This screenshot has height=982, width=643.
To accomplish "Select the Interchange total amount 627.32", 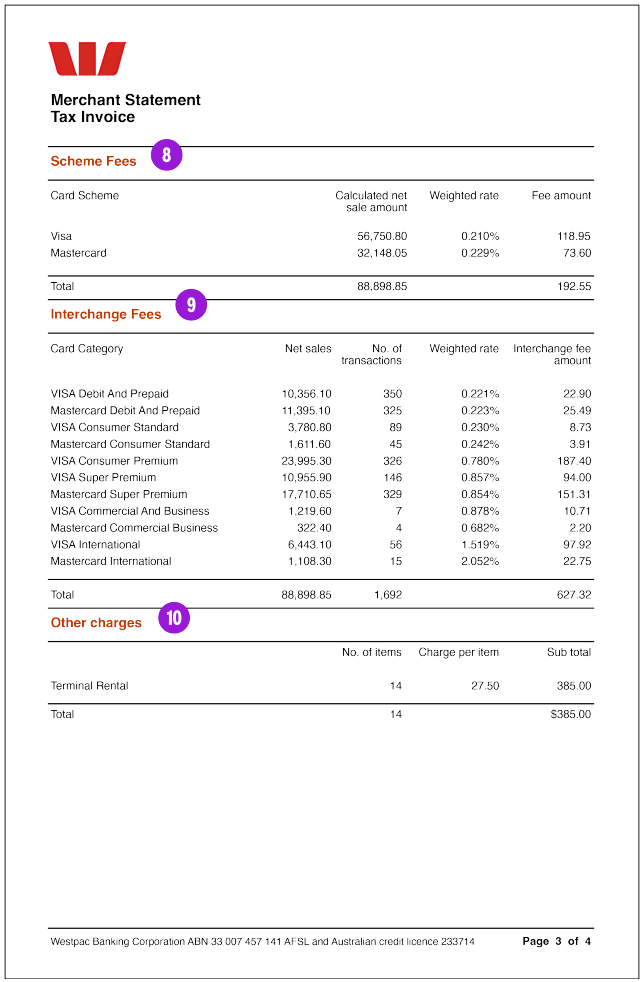I will click(x=572, y=594).
